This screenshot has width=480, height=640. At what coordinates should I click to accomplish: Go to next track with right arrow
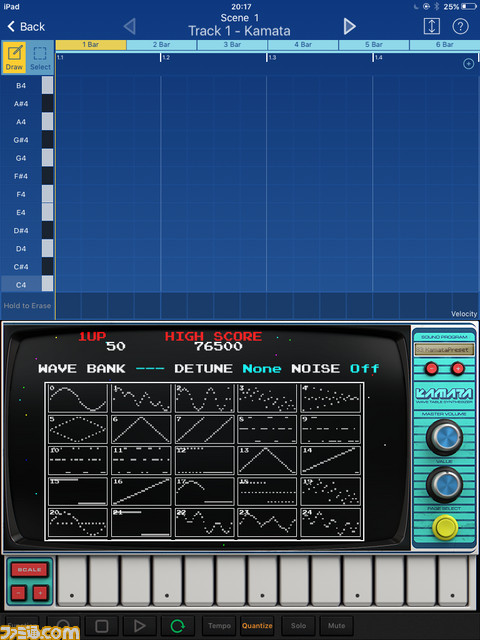pyautogui.click(x=349, y=27)
